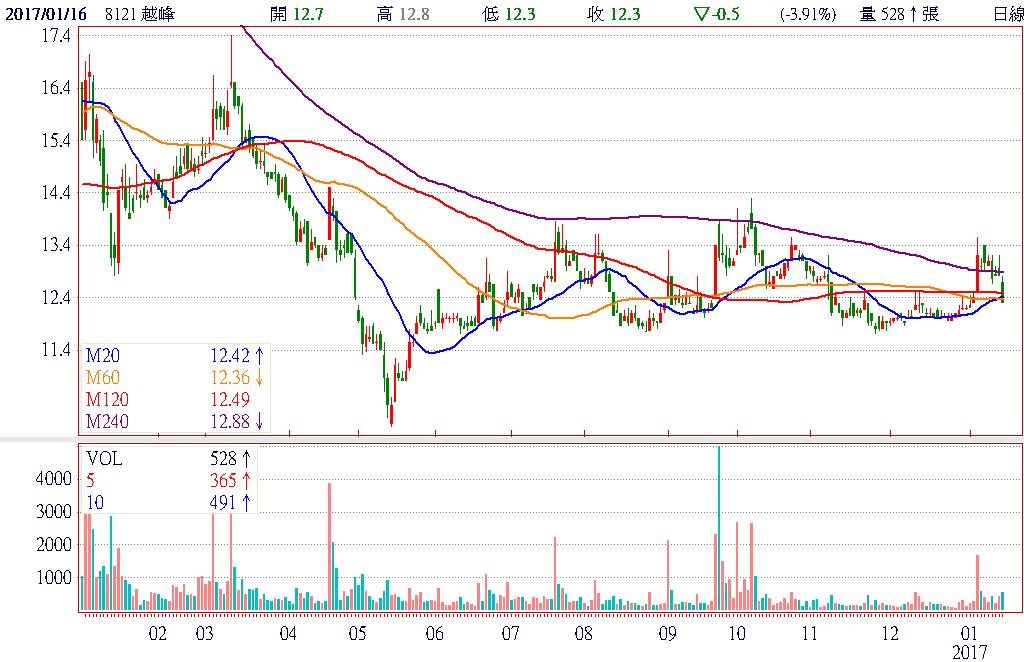Select the VOL legend label
This screenshot has width=1024, height=662.
(103, 459)
